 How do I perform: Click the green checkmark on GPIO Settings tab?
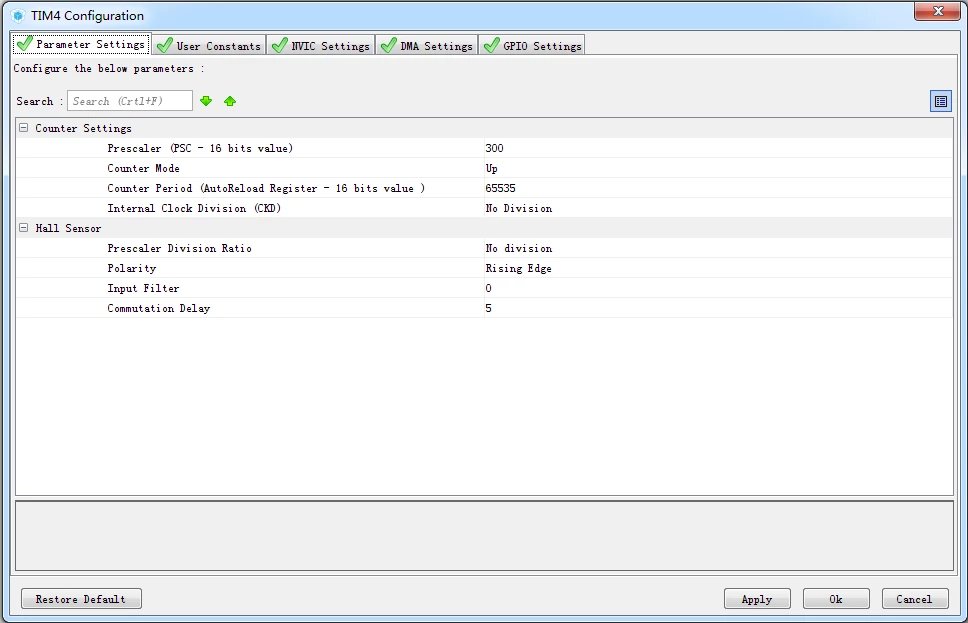pyautogui.click(x=491, y=45)
